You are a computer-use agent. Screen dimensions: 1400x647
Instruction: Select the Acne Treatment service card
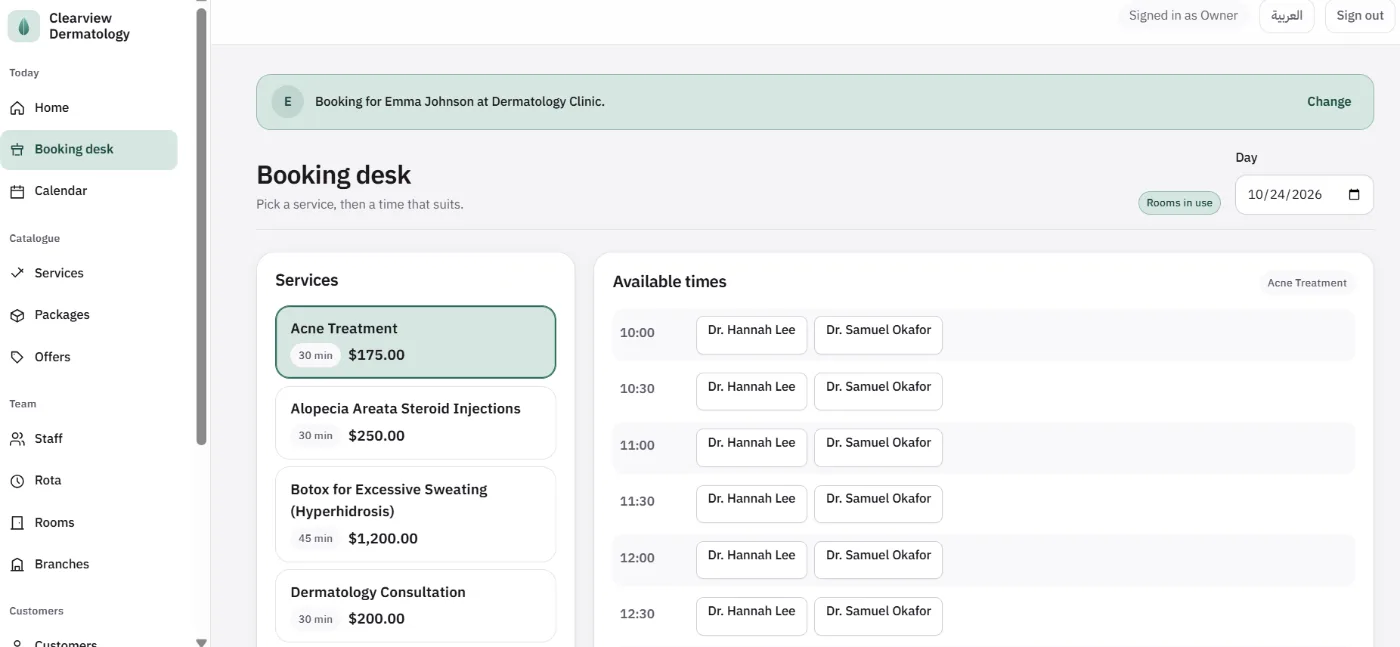tap(415, 342)
